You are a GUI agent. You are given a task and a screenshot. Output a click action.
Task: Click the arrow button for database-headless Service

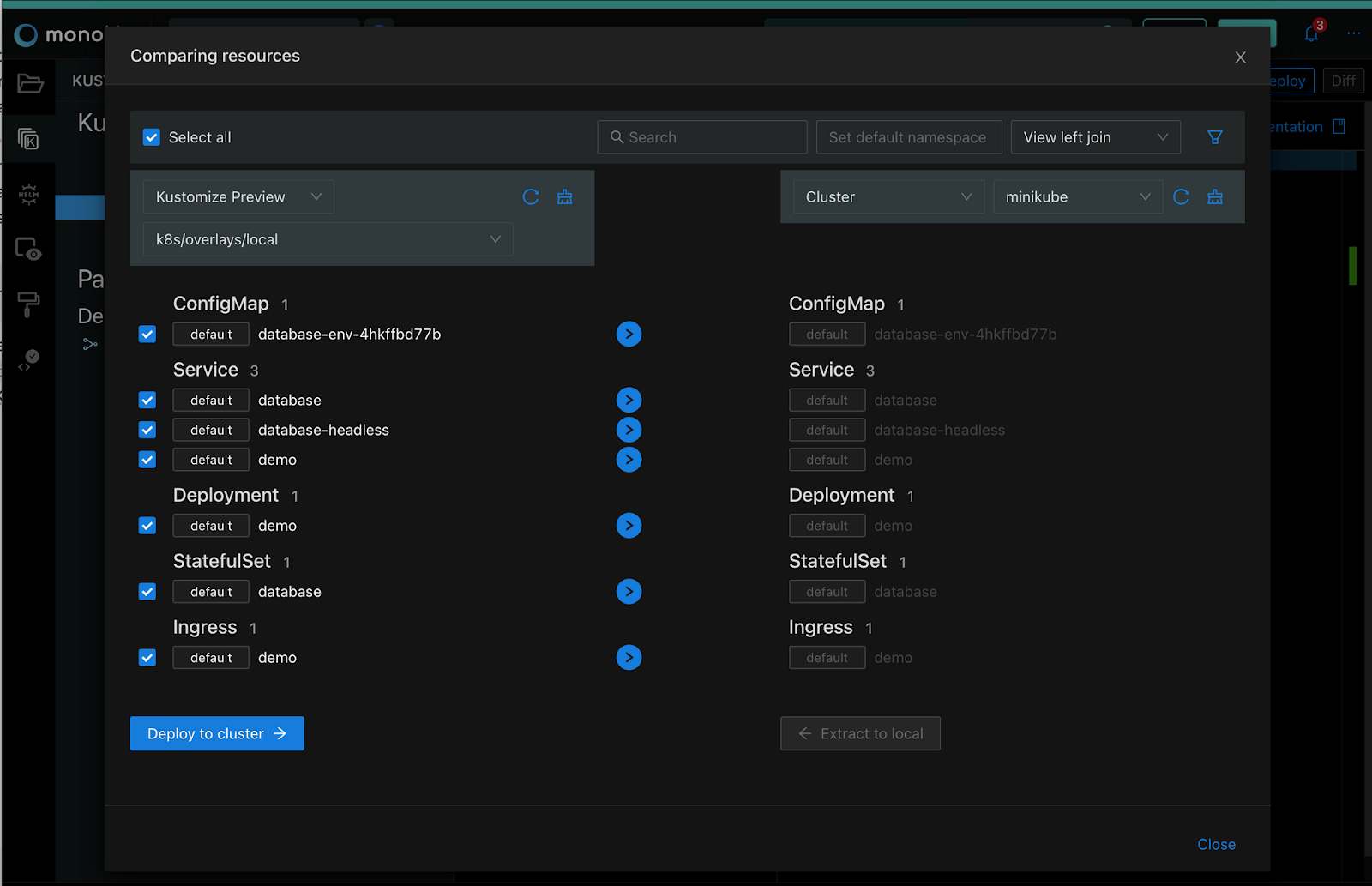pos(629,430)
